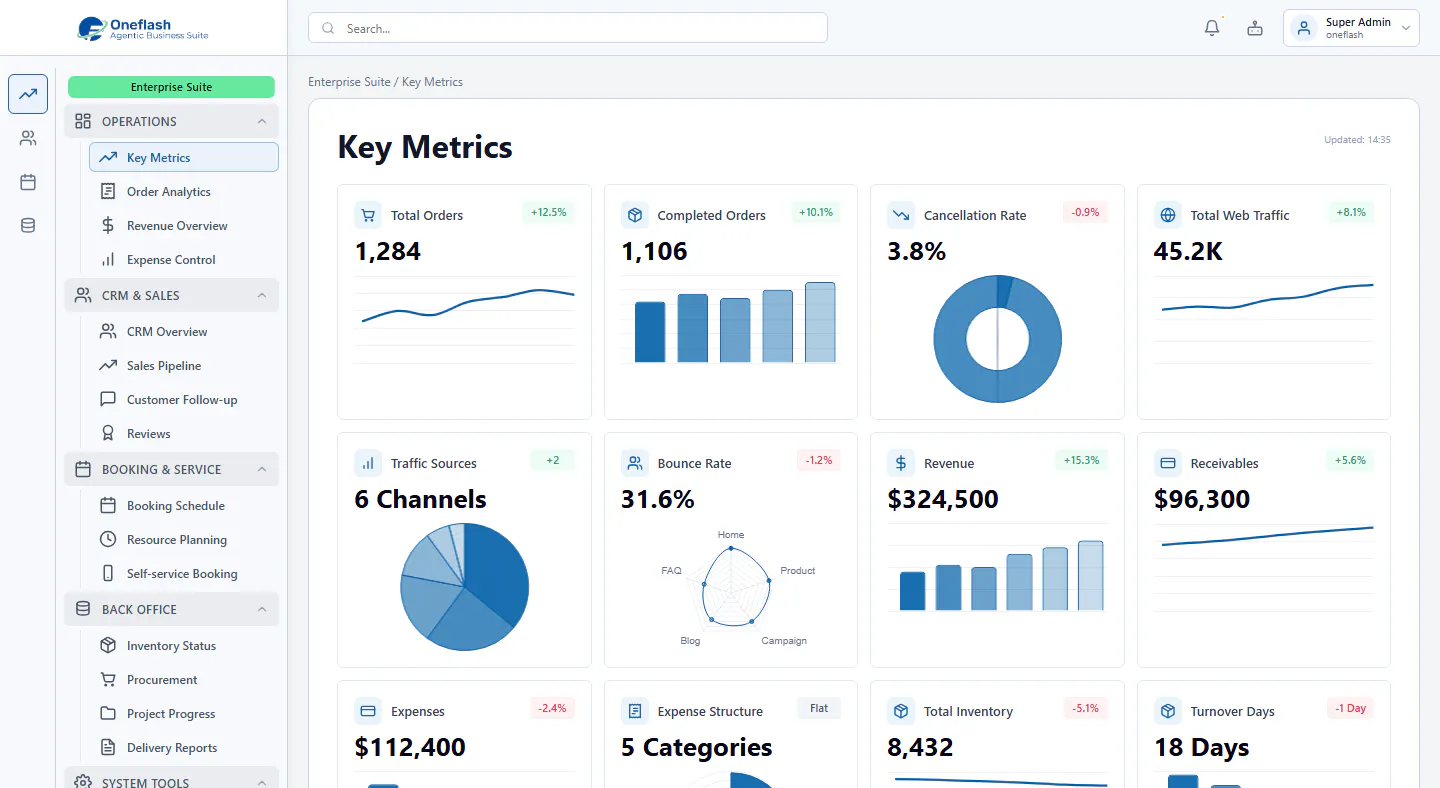Click the Total Web Traffic globe icon

tap(1167, 215)
